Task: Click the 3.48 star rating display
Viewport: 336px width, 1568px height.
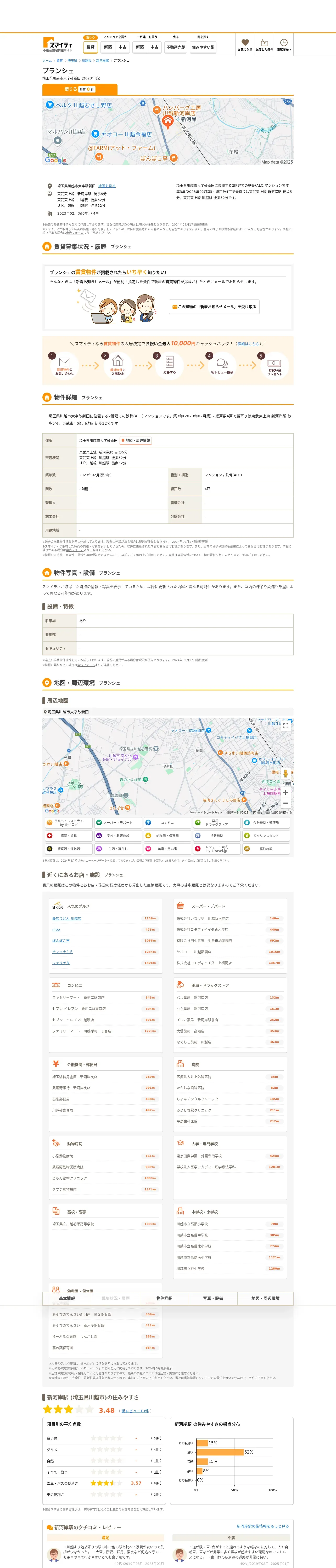Action: 79,1410
